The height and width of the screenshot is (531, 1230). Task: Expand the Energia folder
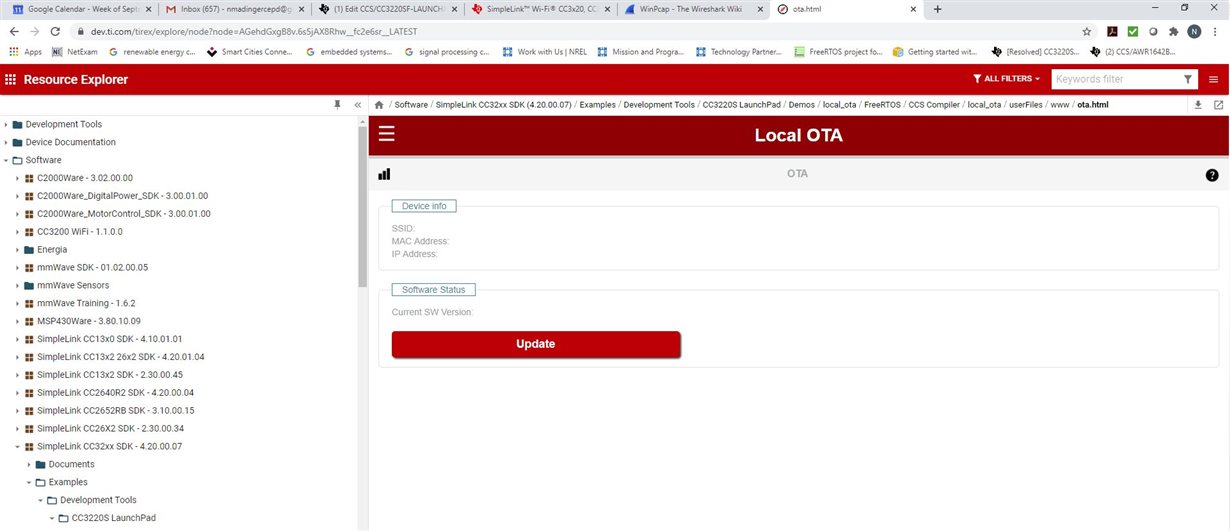point(17,250)
